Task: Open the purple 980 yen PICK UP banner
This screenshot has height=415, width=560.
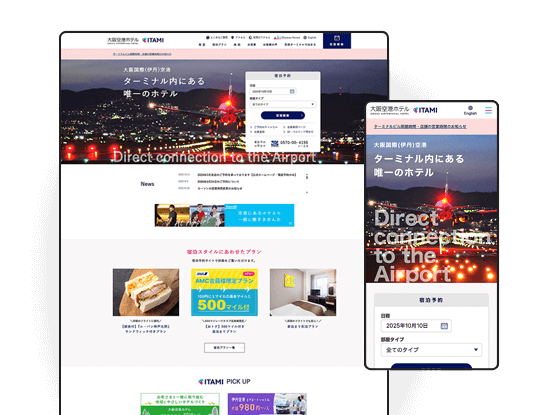Action: pyautogui.click(x=267, y=404)
